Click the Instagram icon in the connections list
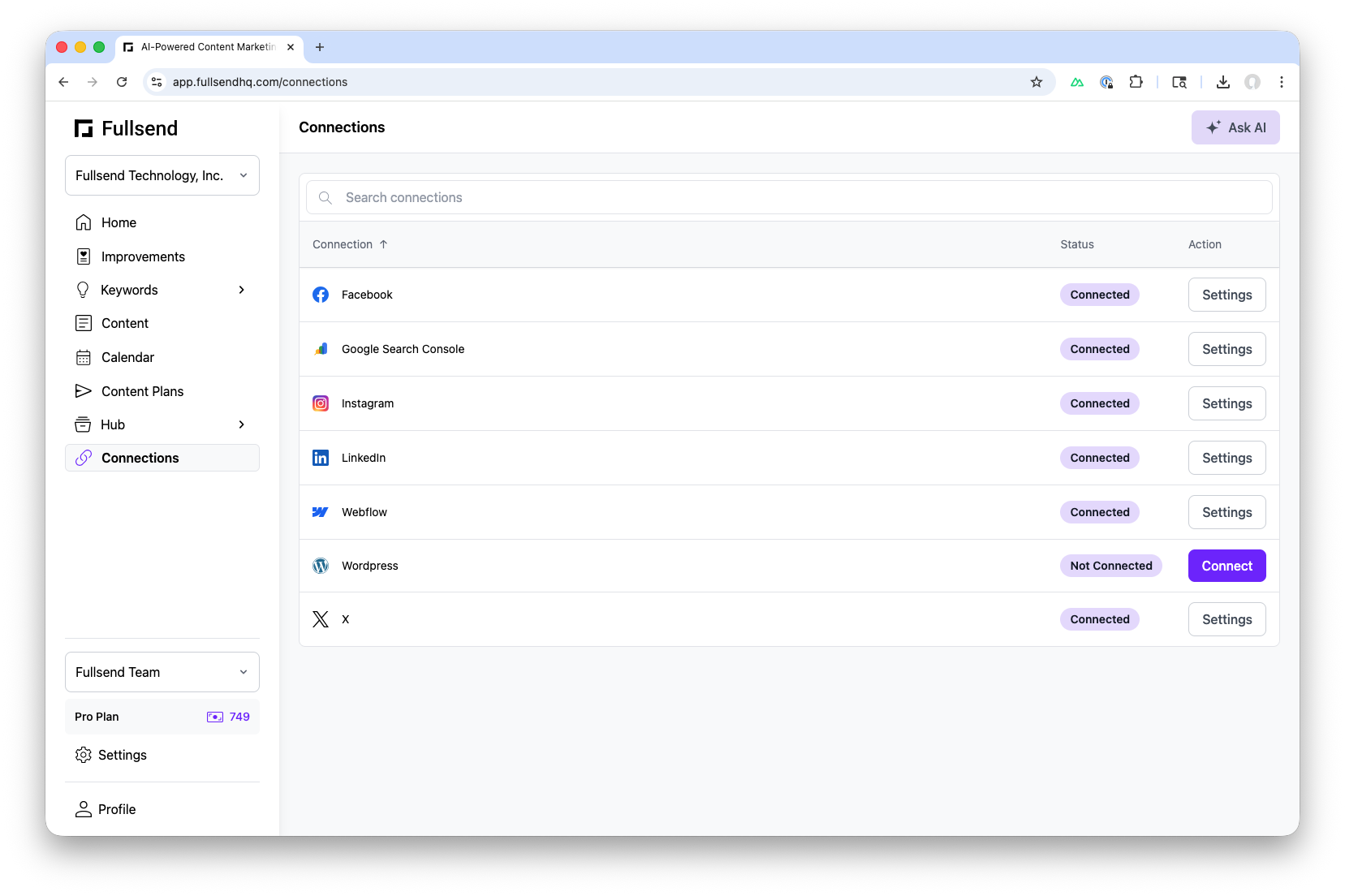The image size is (1345, 896). pyautogui.click(x=321, y=403)
